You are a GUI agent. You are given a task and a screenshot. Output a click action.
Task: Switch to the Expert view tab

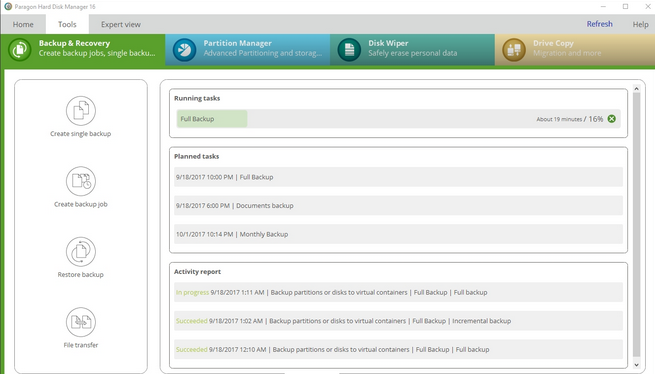pos(121,24)
